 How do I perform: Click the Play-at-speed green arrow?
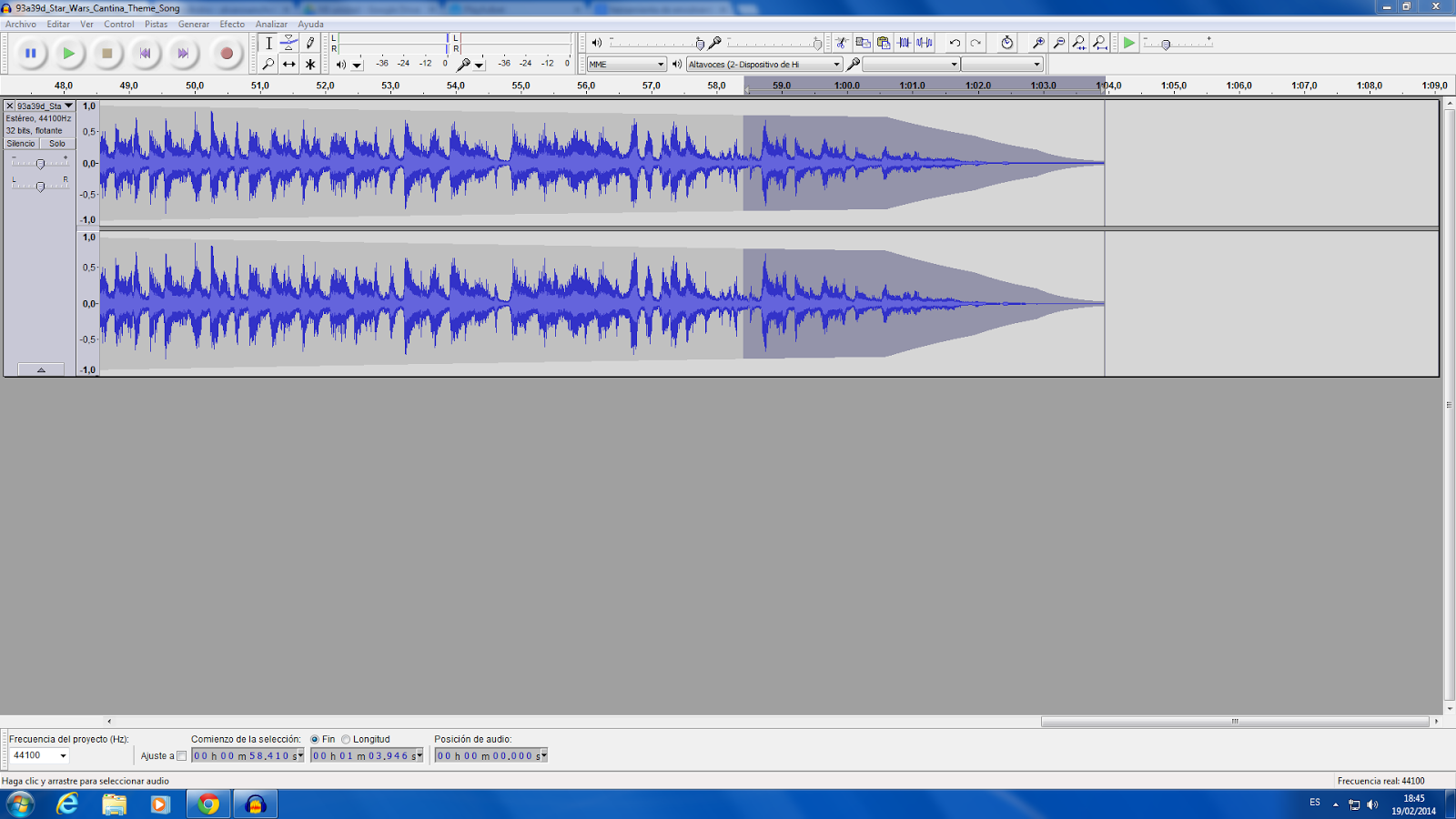1128,43
